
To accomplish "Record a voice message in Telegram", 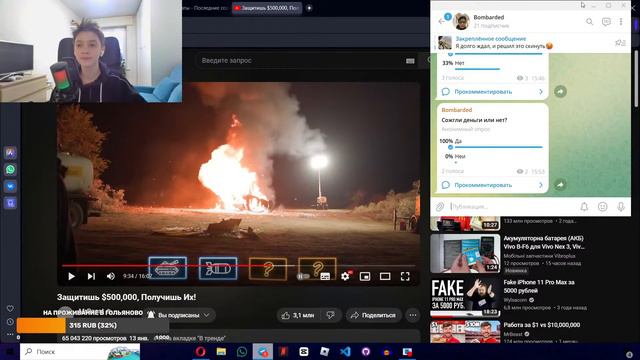I will click(621, 207).
